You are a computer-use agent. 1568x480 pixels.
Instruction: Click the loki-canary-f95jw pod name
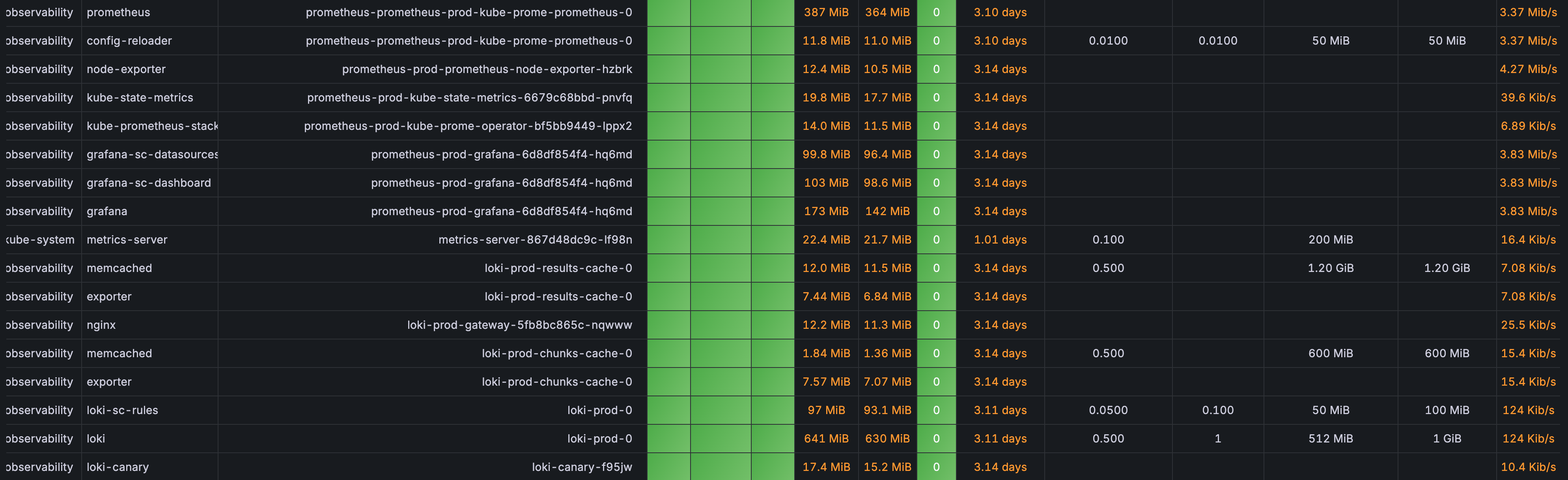tap(581, 467)
